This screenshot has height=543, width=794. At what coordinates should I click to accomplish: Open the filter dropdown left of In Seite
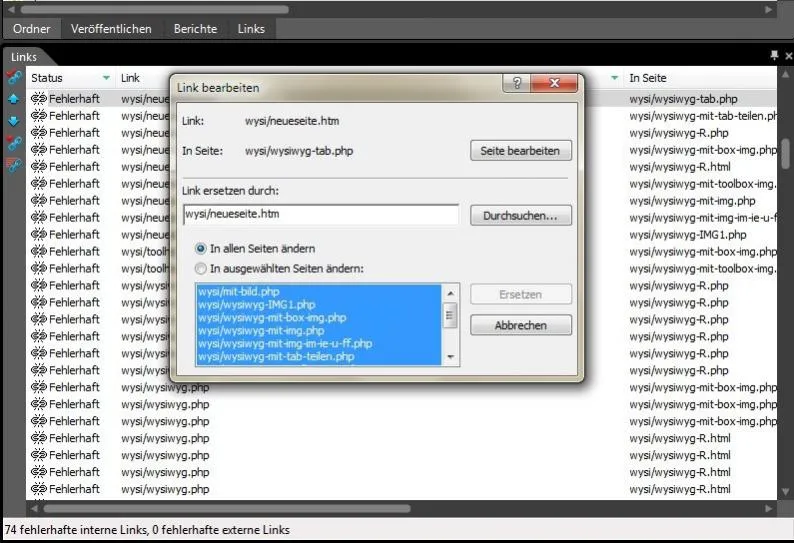pyautogui.click(x=614, y=78)
